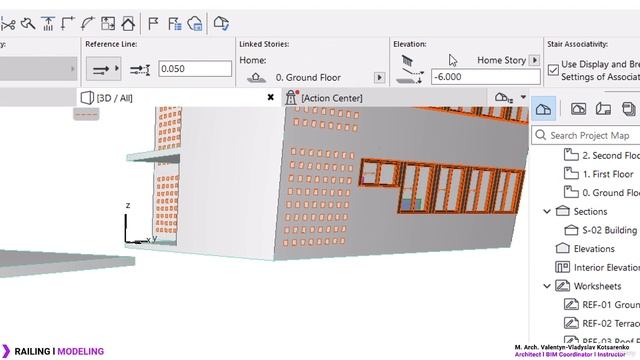The height and width of the screenshot is (360, 640).
Task: Open the REF-01 Ground worksheet
Action: click(x=601, y=305)
